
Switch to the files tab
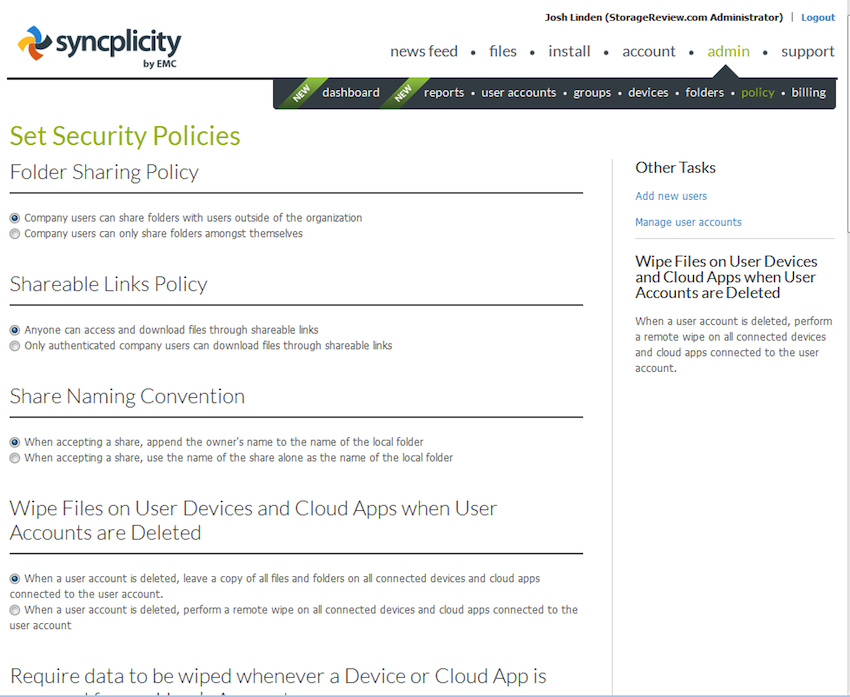click(503, 51)
